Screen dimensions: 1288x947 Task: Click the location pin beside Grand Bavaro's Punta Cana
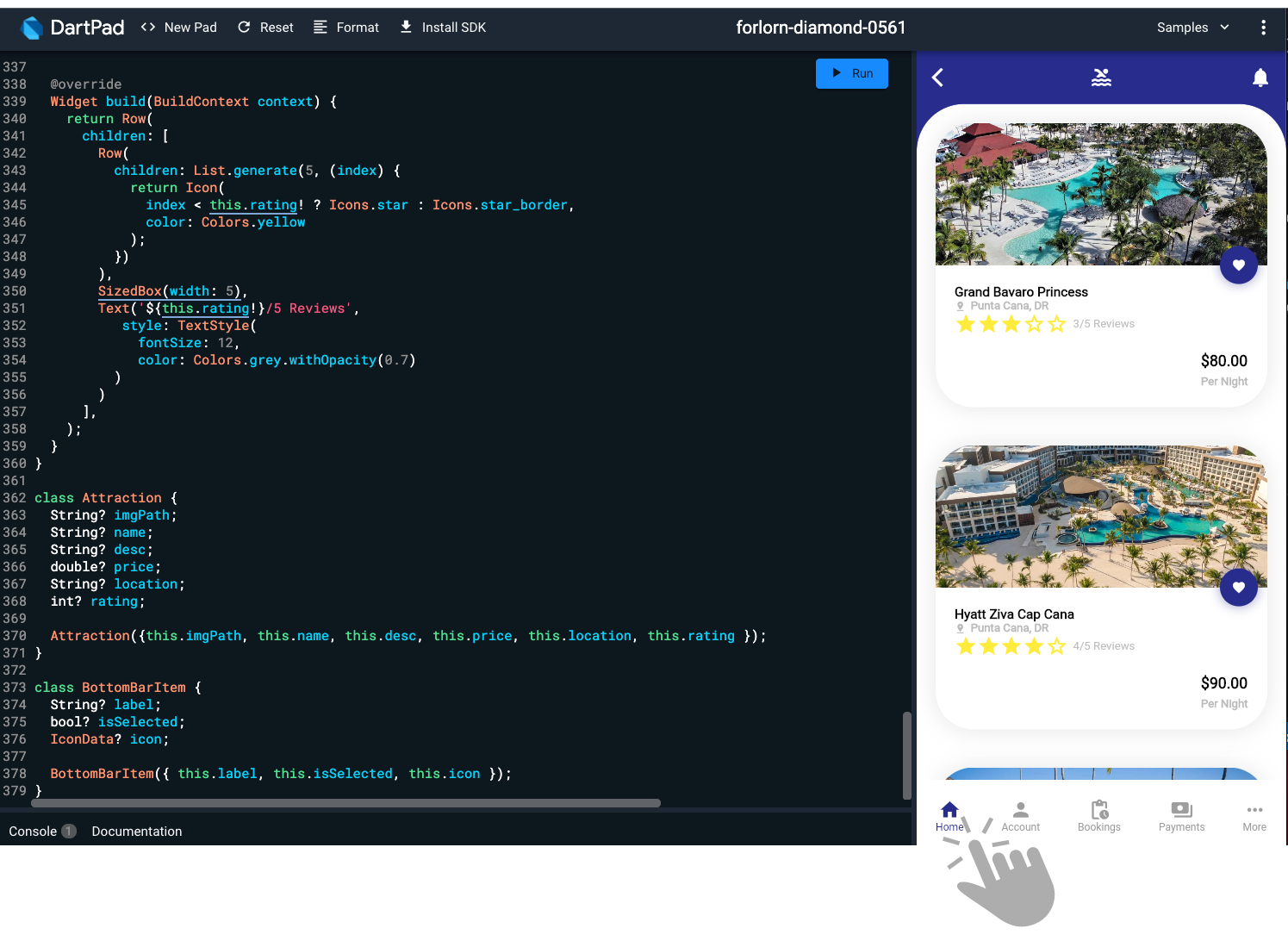coord(960,306)
